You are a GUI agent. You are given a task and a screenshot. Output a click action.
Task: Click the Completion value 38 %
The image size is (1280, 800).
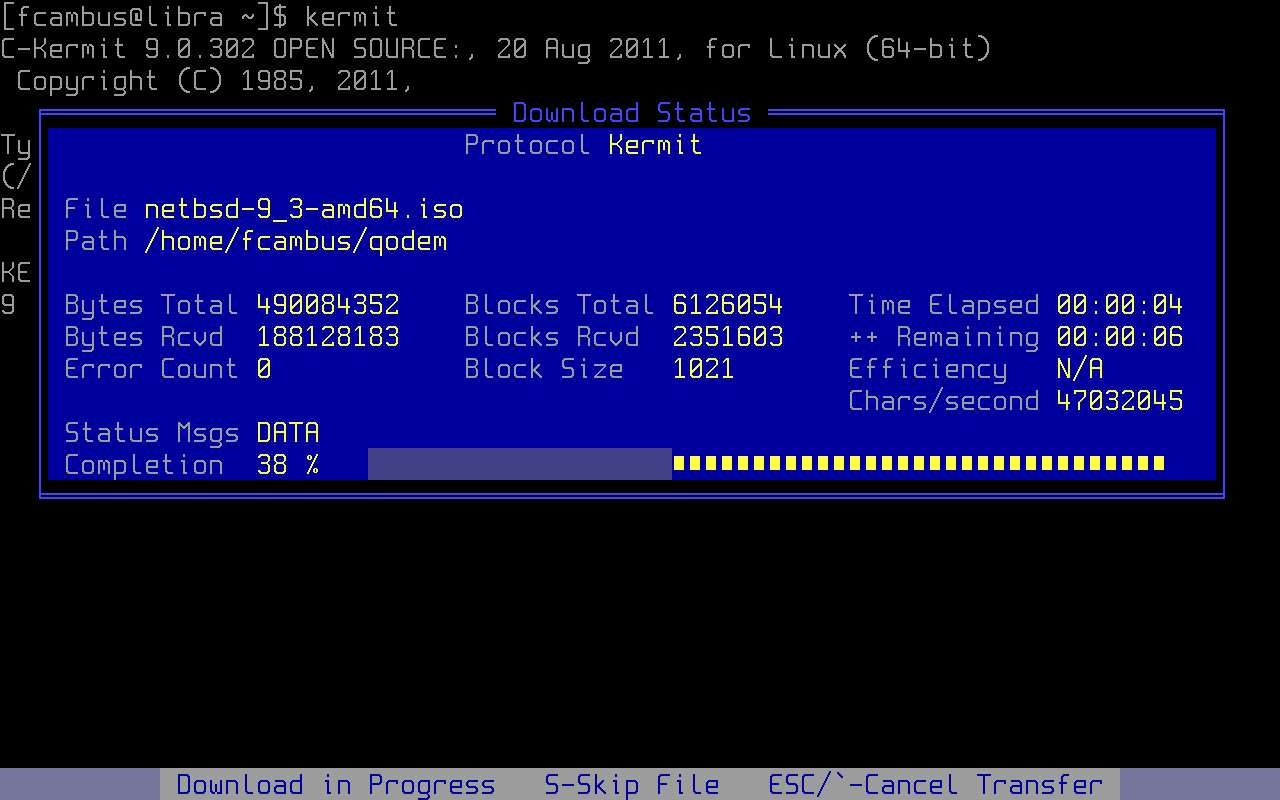pos(288,465)
